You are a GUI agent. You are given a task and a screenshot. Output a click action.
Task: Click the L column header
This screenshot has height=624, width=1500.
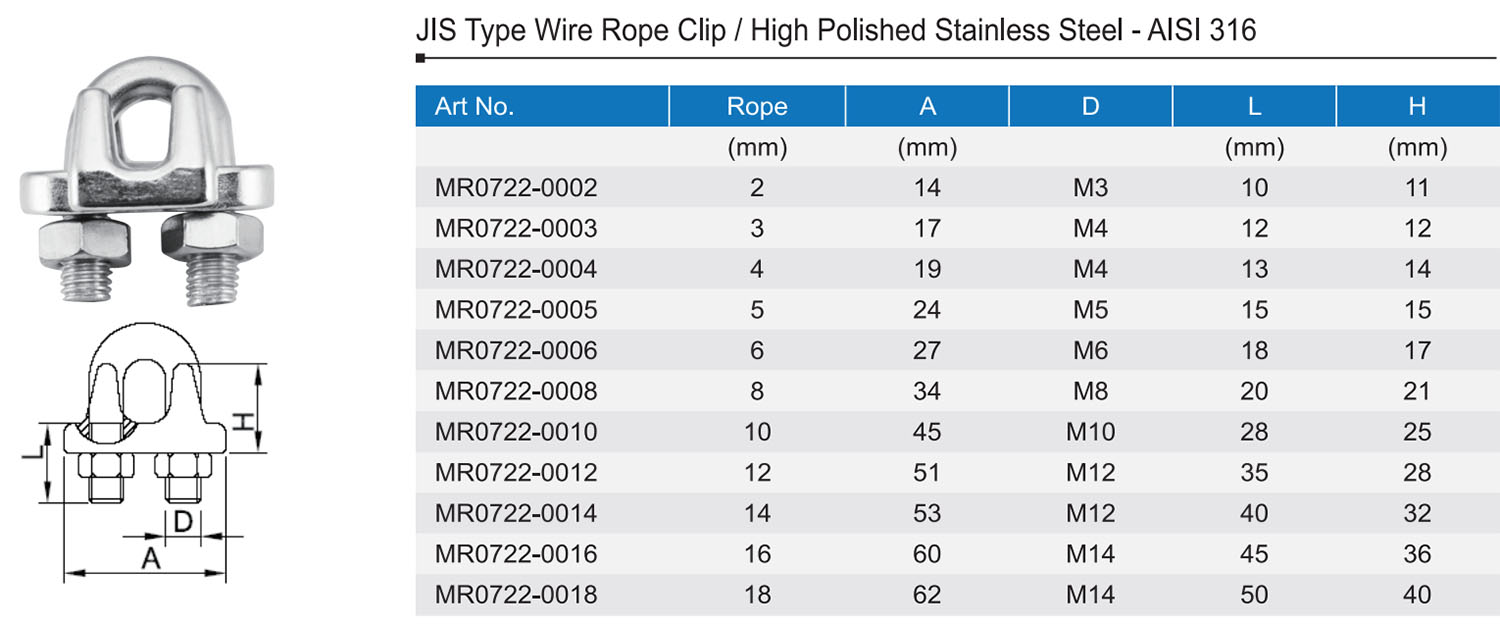point(1254,107)
